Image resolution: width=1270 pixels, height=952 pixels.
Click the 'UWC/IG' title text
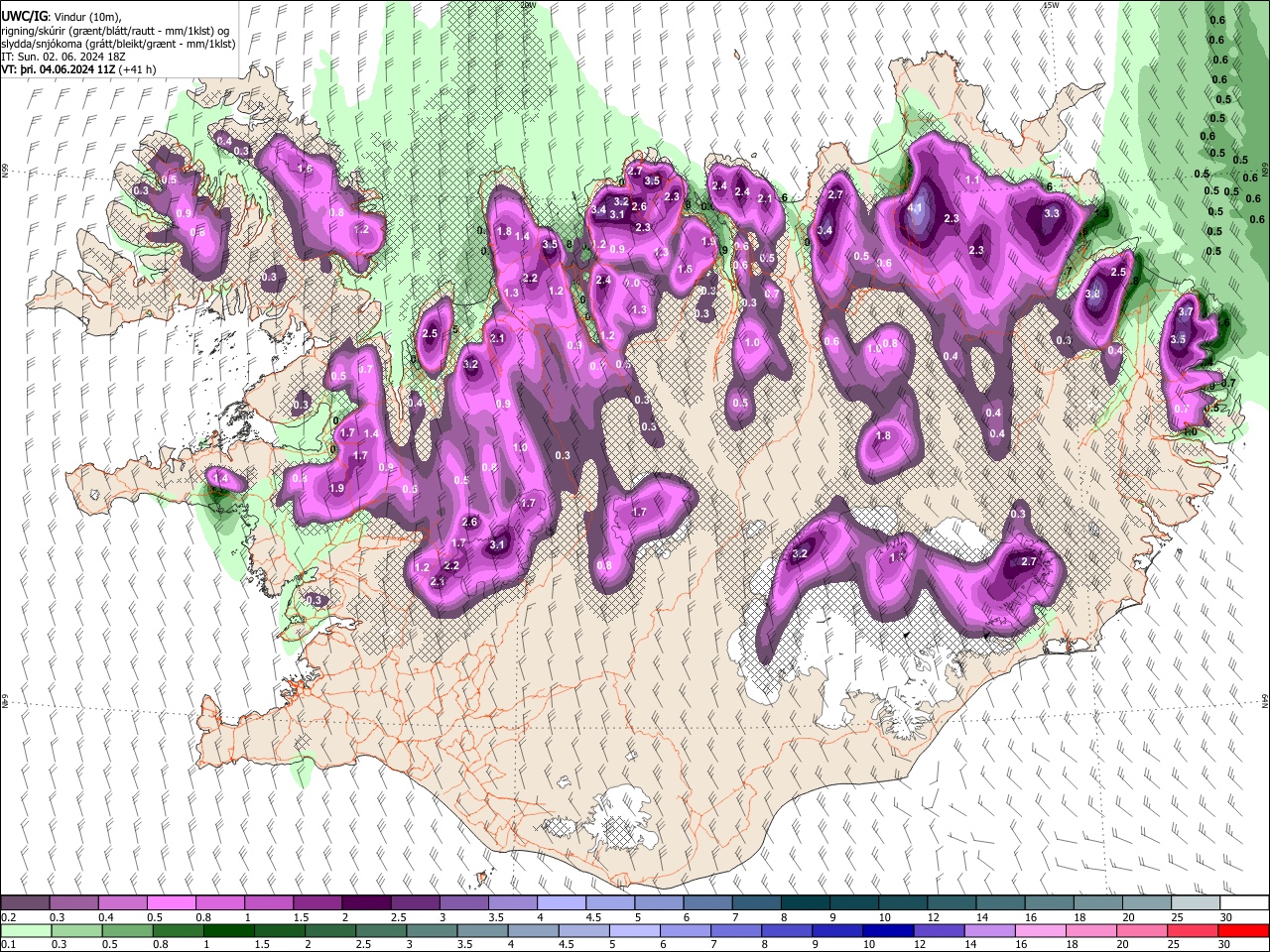[x=25, y=17]
